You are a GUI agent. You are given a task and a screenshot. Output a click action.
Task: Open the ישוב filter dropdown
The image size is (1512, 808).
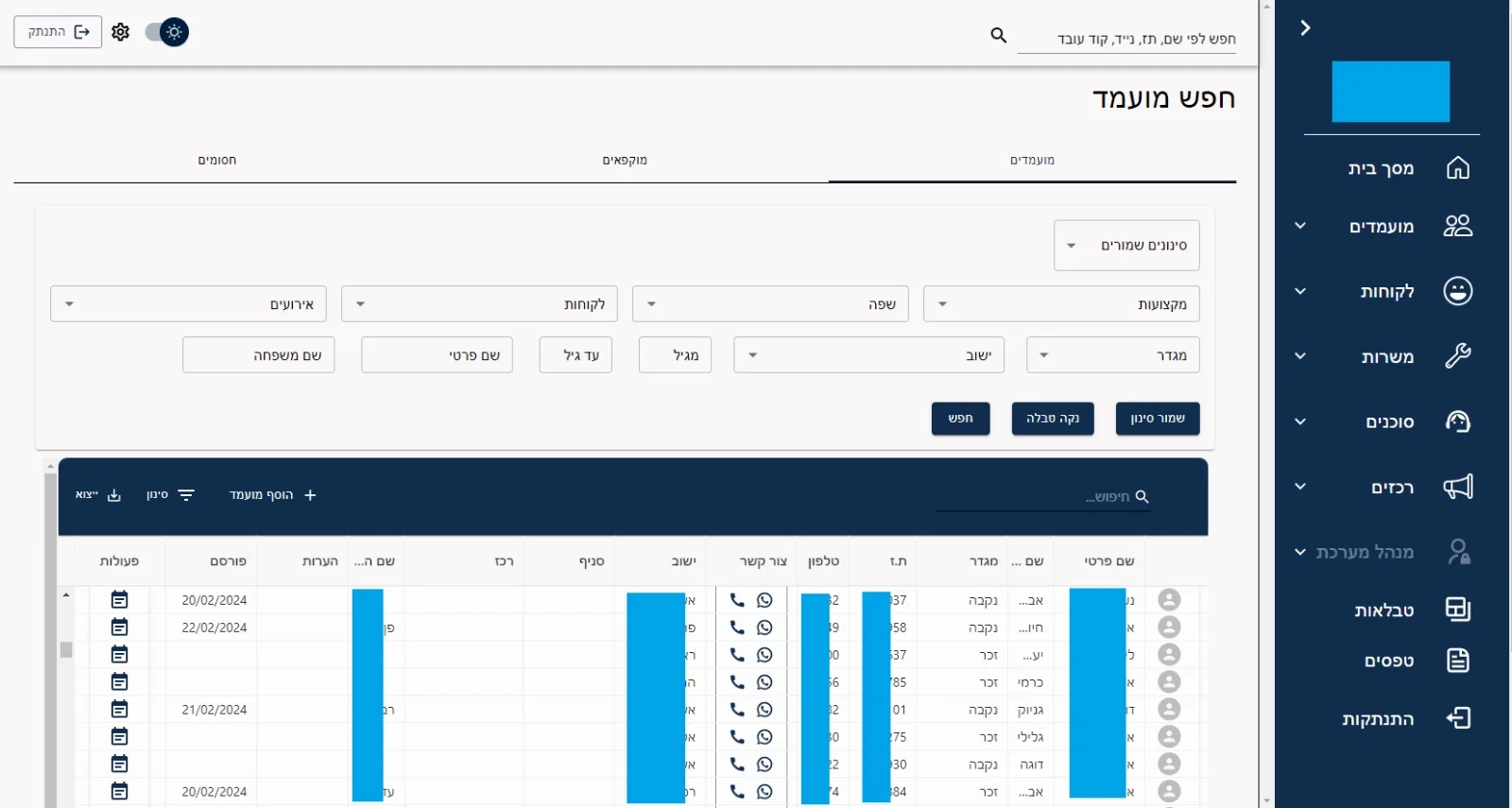[x=868, y=355]
